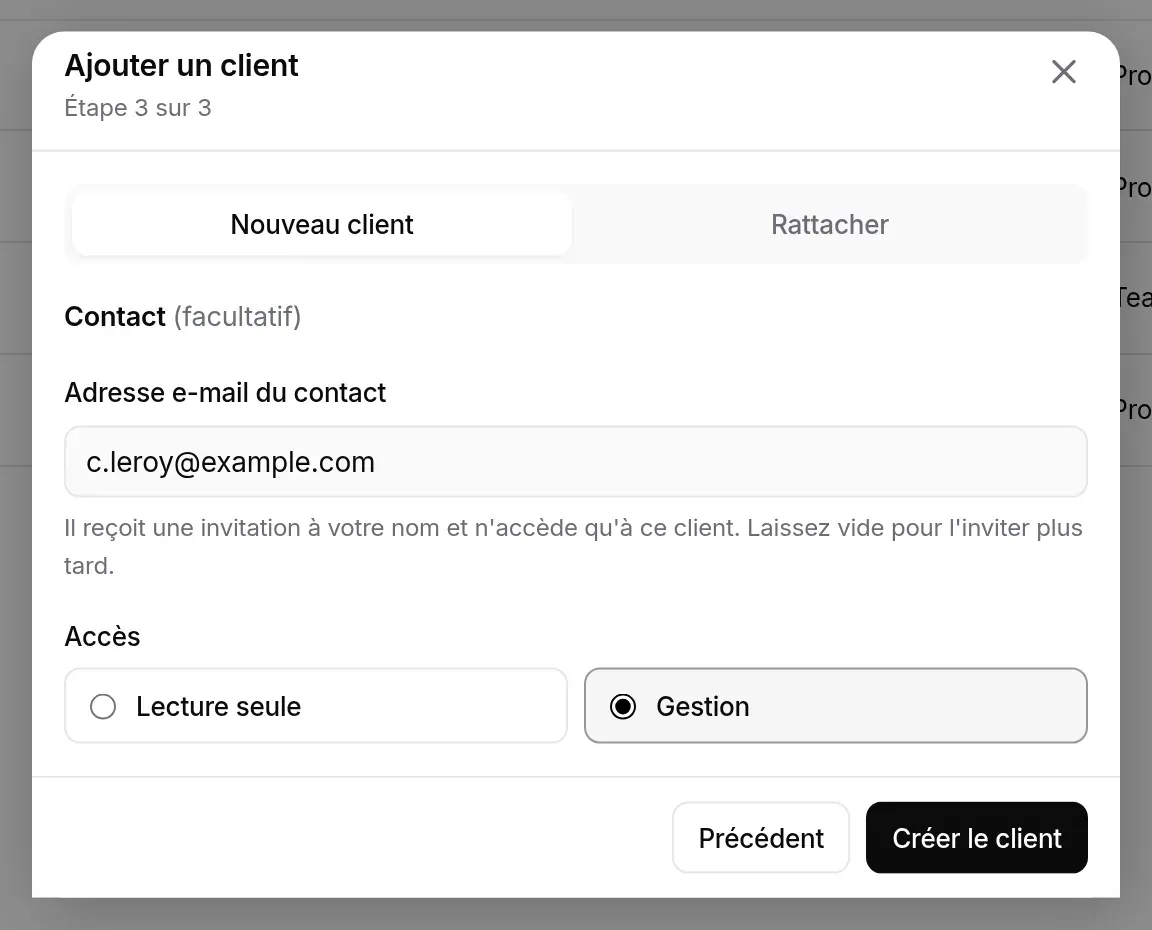1152x930 pixels.
Task: Switch to the Rattacher tab
Action: (829, 224)
